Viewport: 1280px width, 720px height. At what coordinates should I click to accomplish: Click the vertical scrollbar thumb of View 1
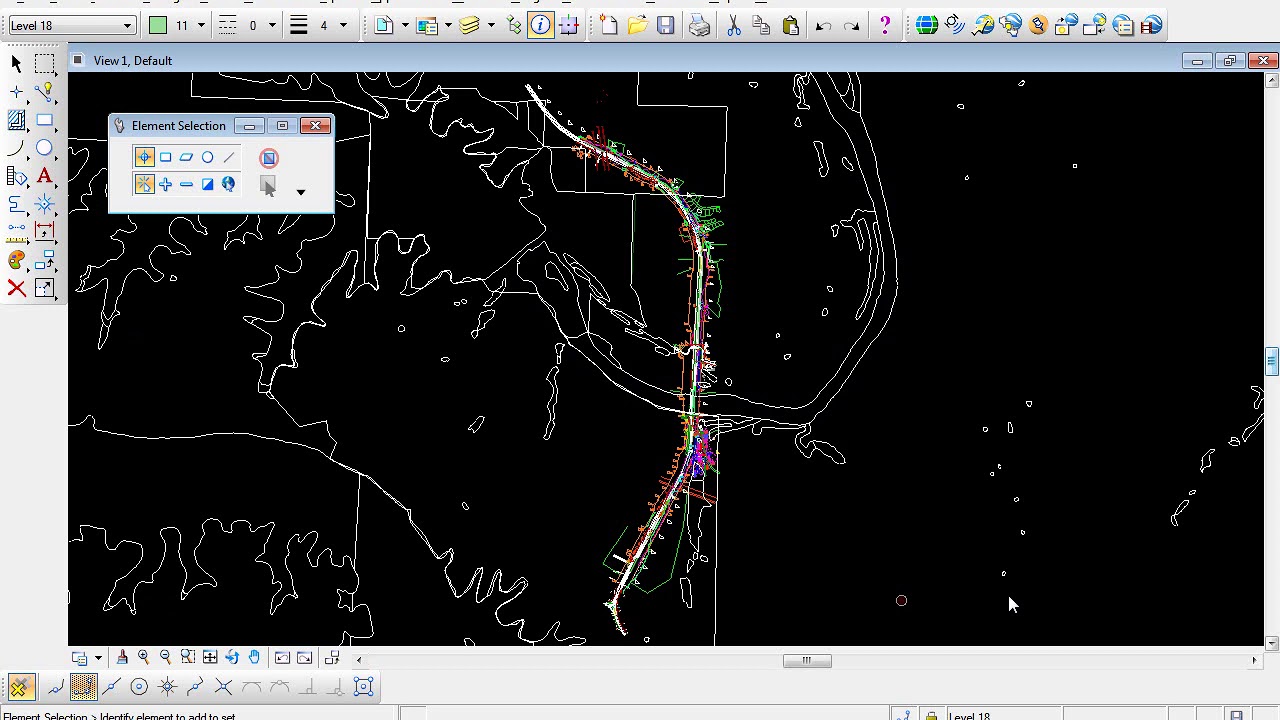[x=1271, y=361]
